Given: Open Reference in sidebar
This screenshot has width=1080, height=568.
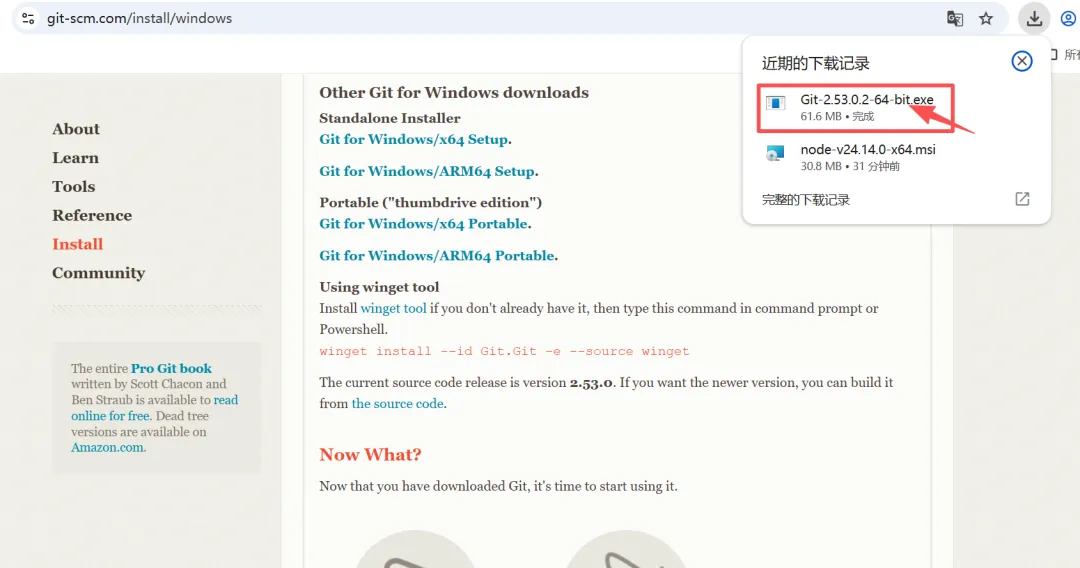Looking at the screenshot, I should [x=92, y=215].
